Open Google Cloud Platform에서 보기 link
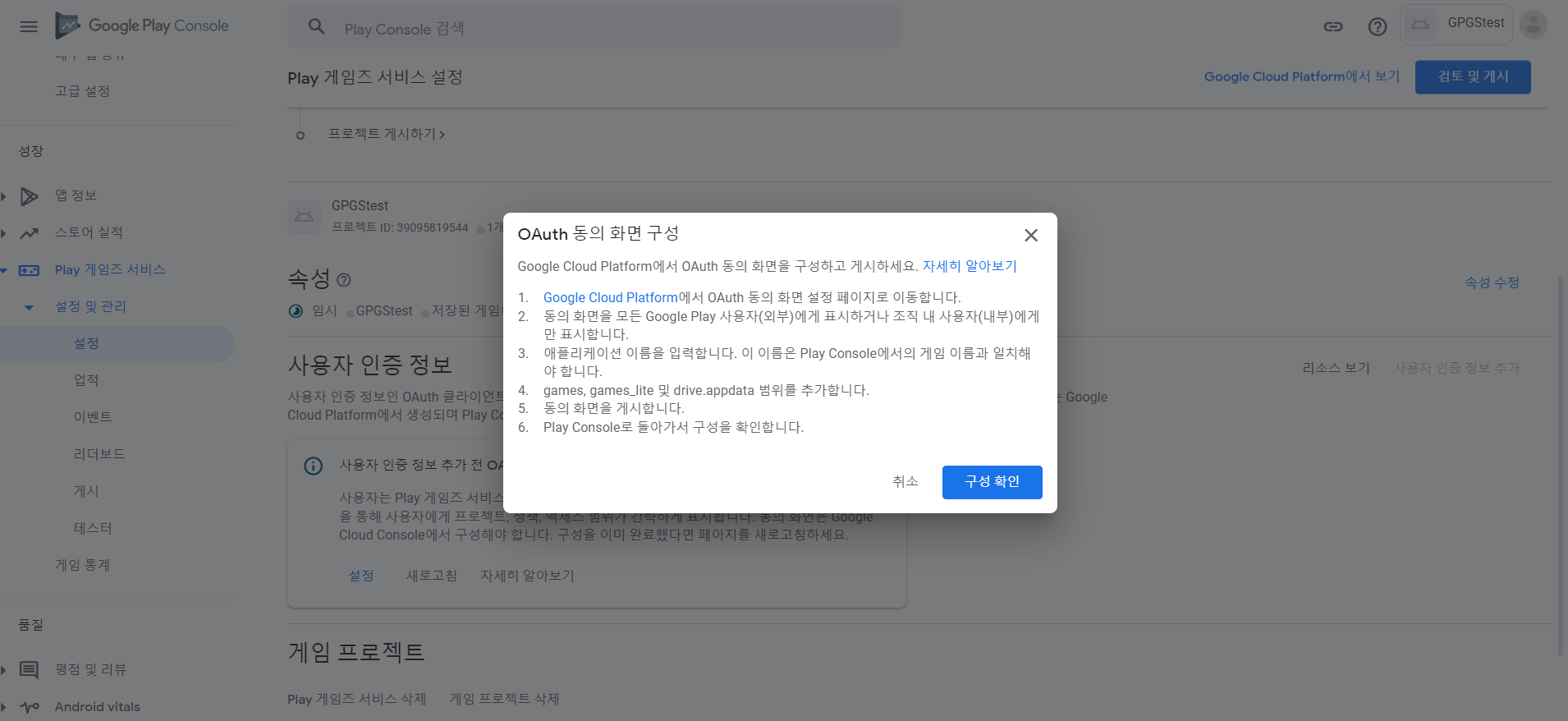1568x721 pixels. coord(1302,76)
